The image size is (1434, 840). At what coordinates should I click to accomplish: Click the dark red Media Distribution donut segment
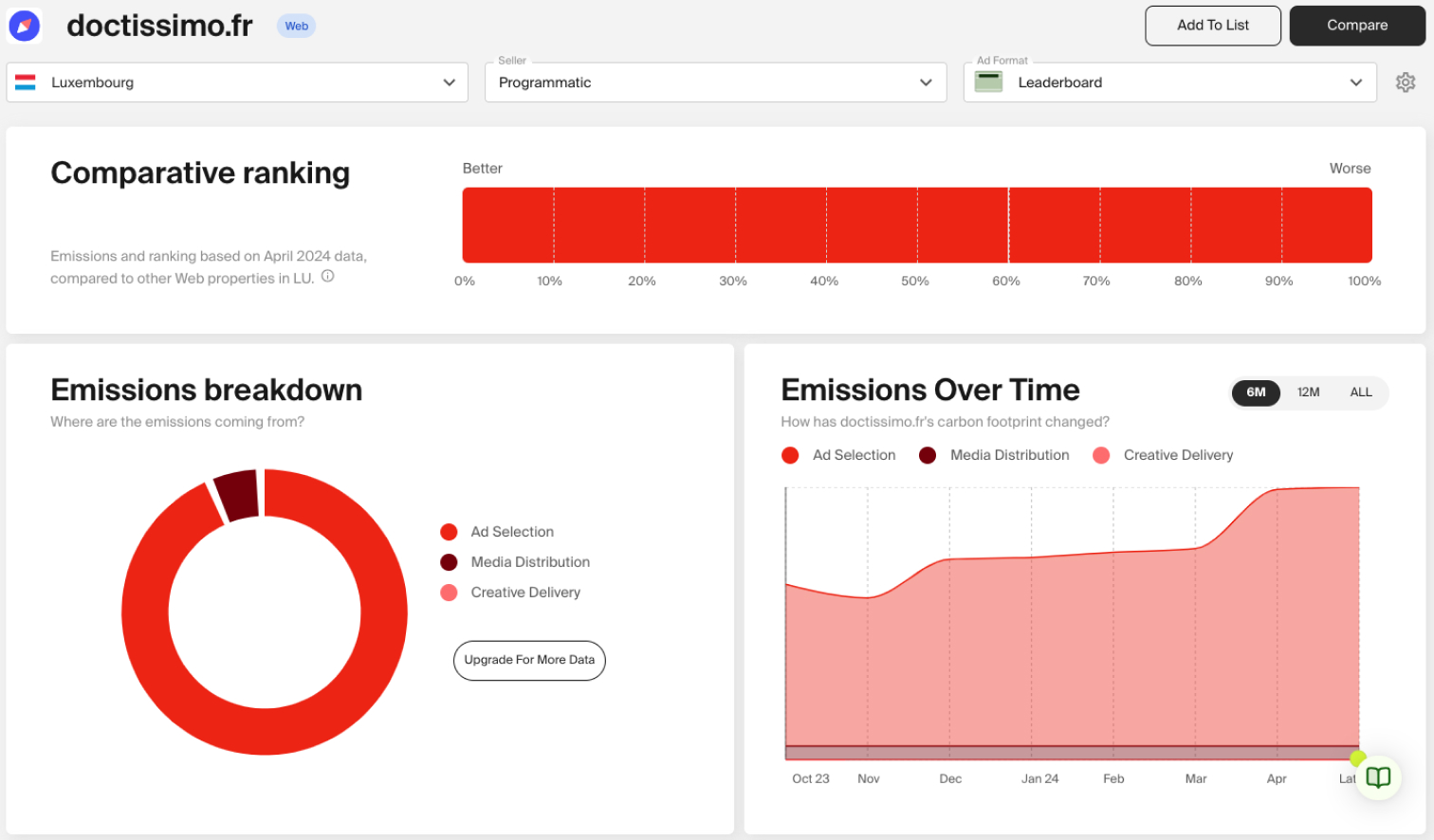coord(237,494)
